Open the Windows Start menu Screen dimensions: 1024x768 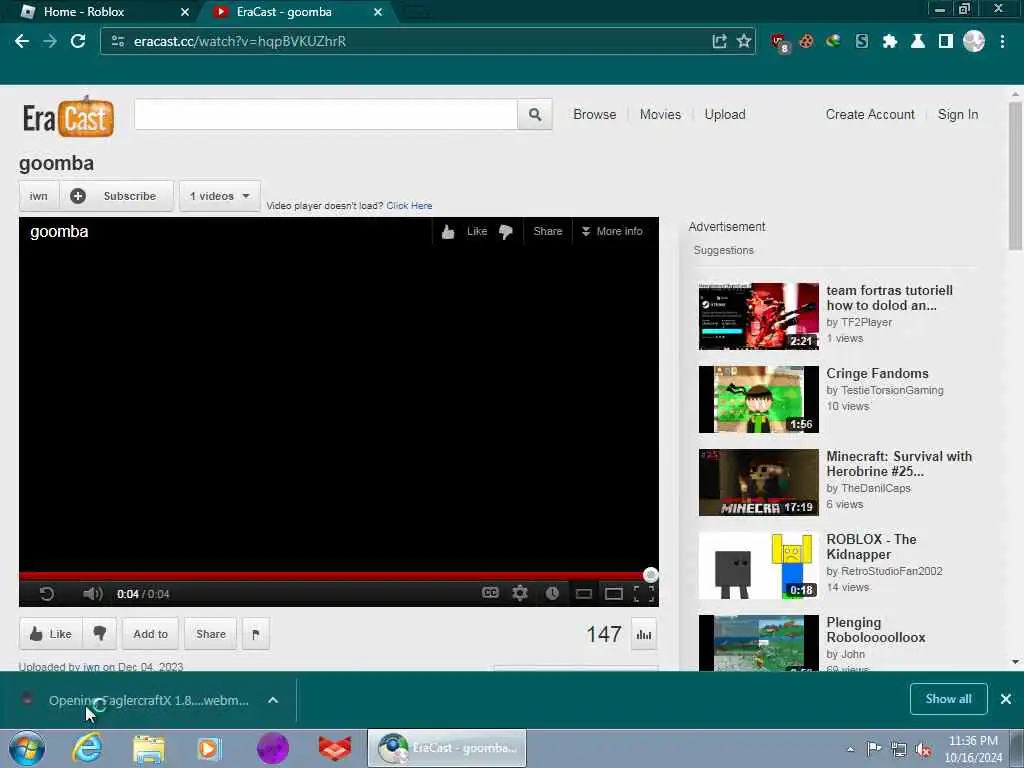(x=27, y=748)
